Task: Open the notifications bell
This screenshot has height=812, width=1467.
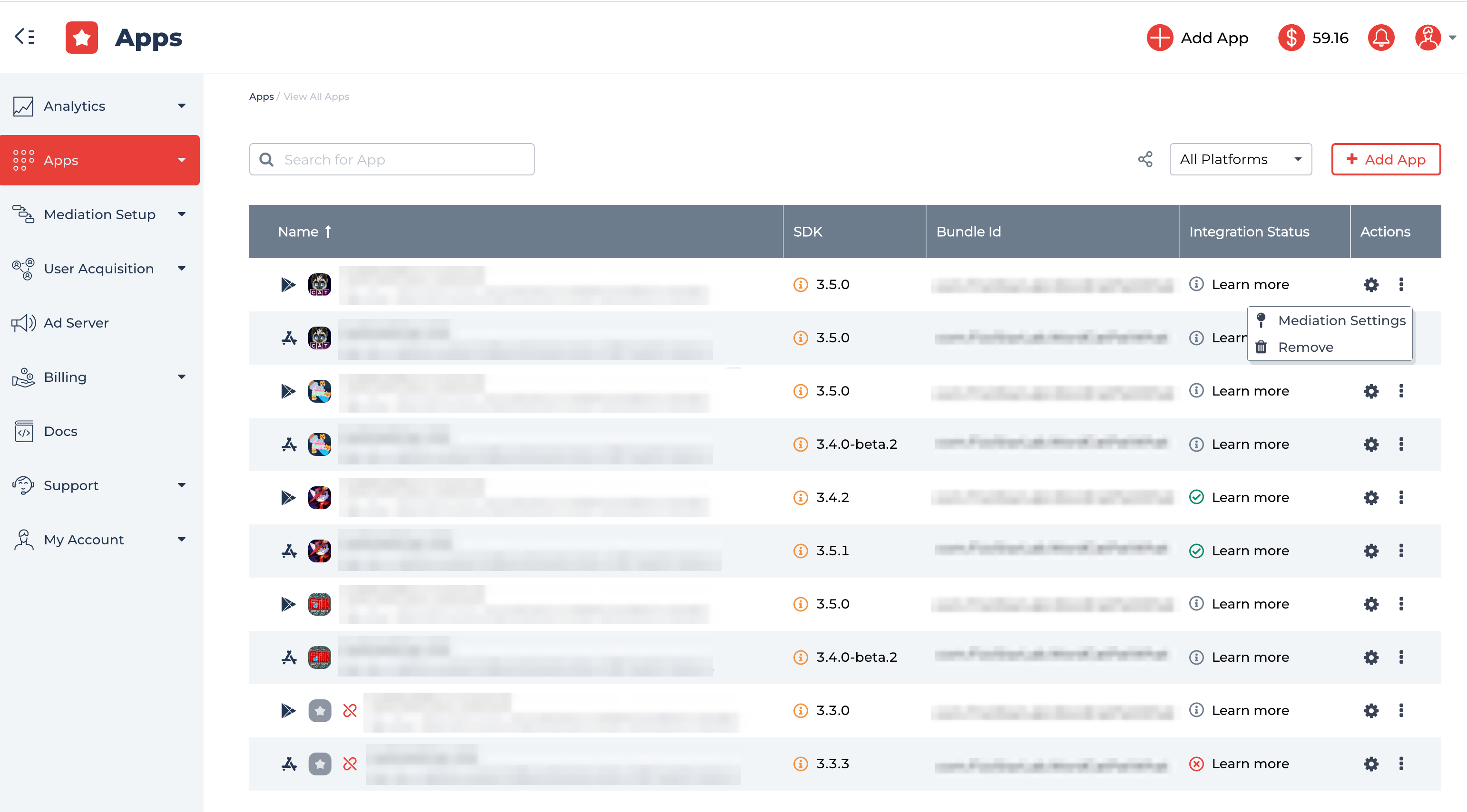Action: click(1380, 38)
